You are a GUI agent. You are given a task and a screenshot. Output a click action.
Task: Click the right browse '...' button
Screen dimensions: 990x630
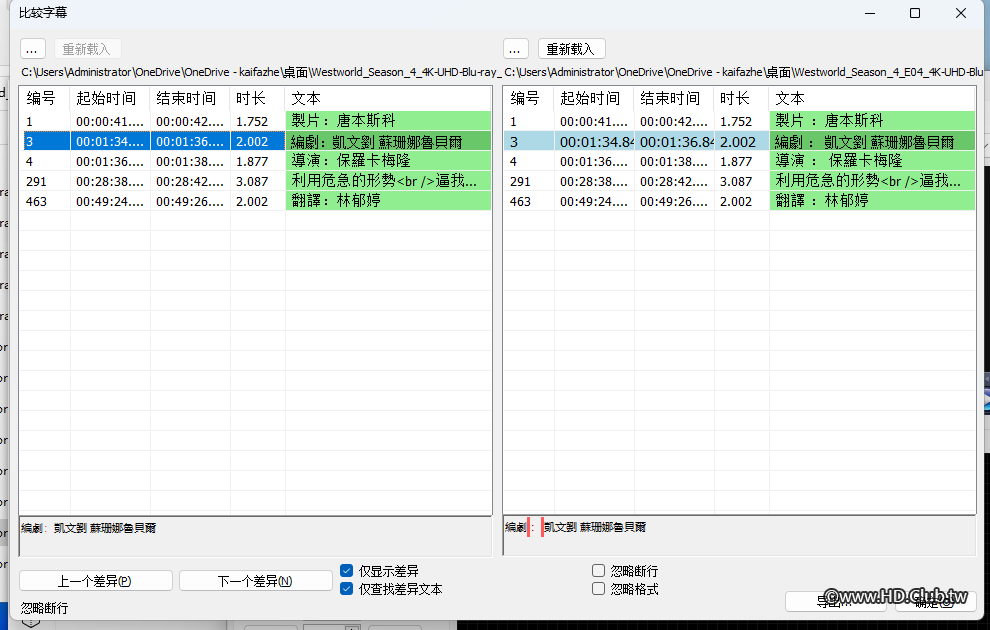[x=515, y=49]
